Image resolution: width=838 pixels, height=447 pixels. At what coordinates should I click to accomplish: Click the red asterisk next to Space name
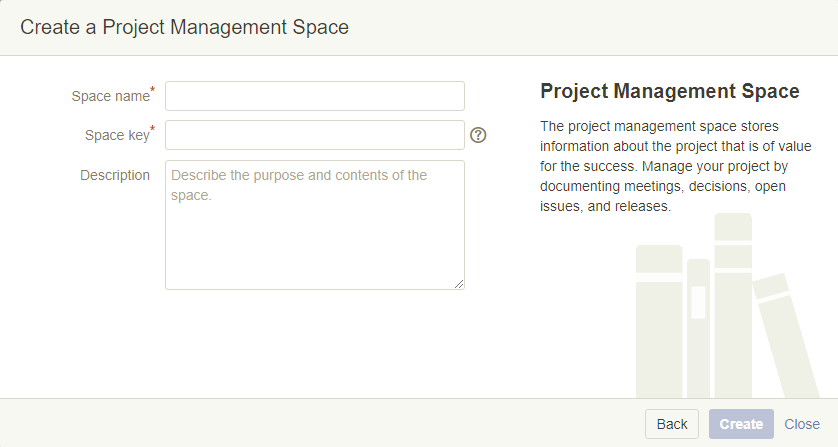(x=152, y=91)
